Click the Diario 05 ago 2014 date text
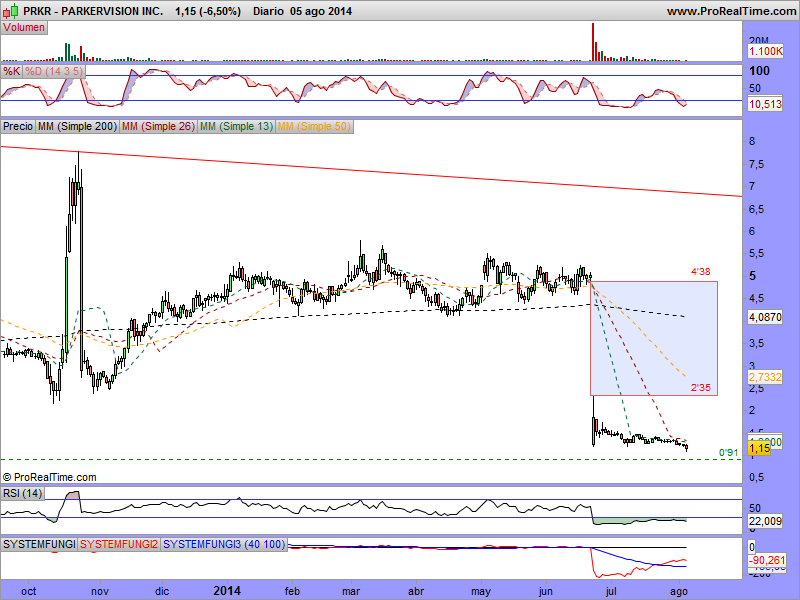Image resolution: width=800 pixels, height=600 pixels. point(303,11)
